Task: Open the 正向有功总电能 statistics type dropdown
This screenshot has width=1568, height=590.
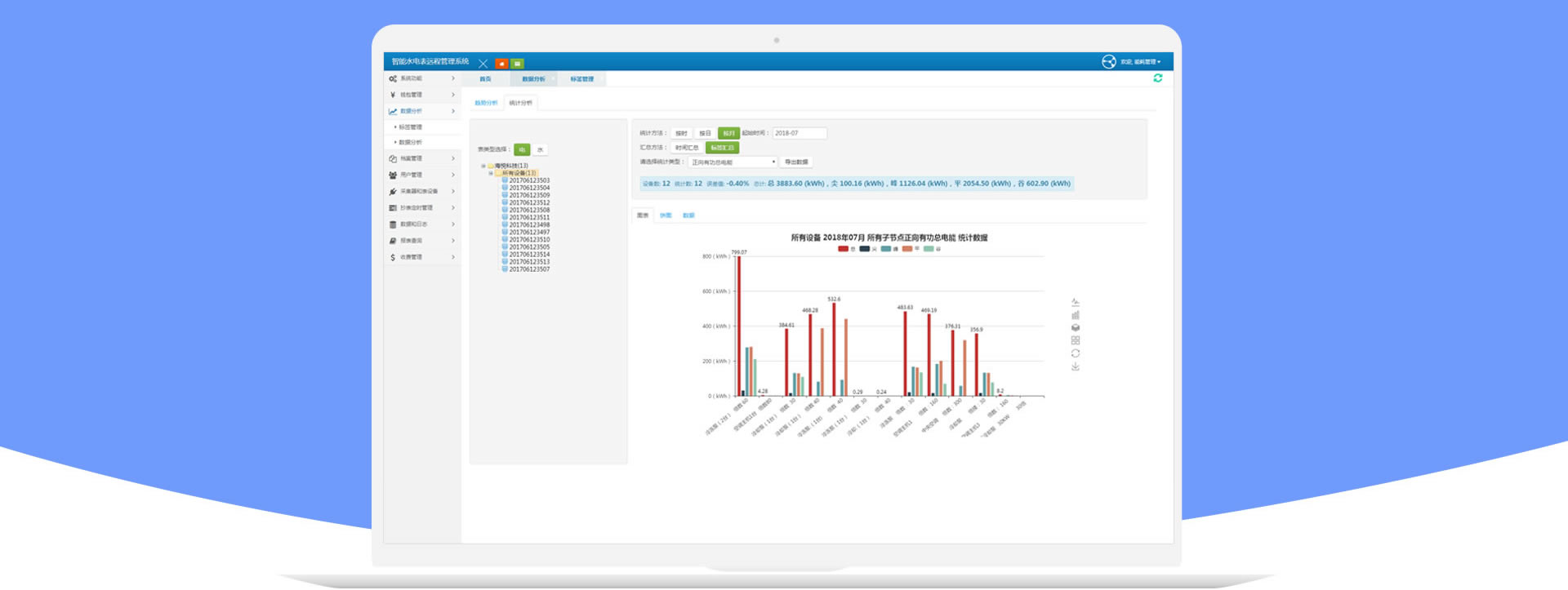Action: coord(733,162)
